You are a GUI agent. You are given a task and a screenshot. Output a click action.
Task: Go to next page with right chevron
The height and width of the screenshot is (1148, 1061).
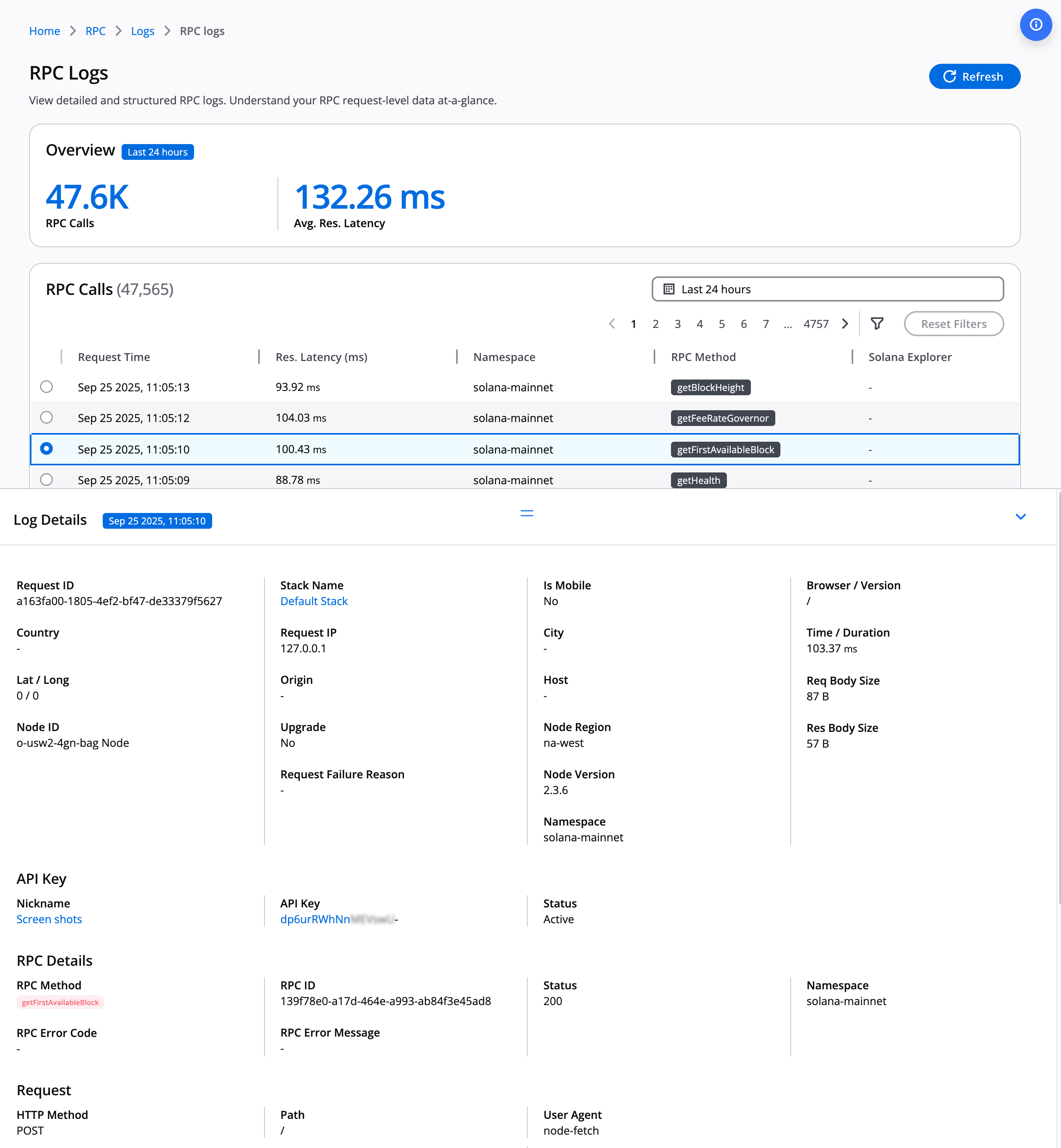[x=845, y=324]
